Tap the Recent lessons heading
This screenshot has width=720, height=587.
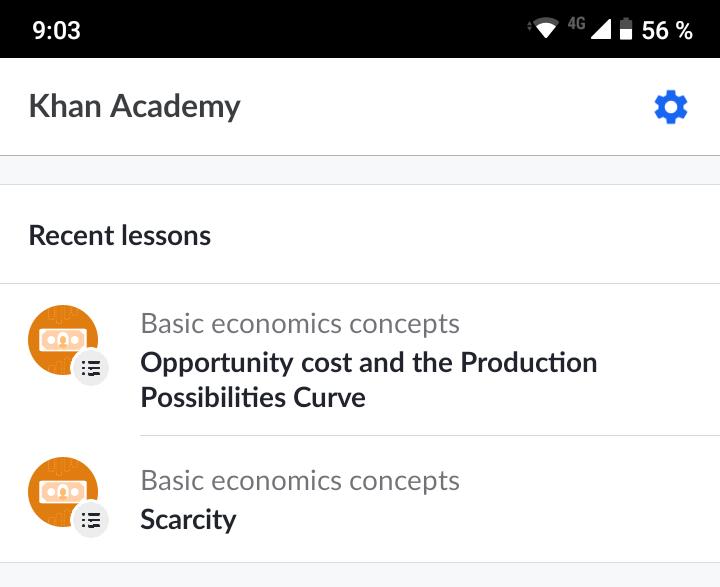point(120,236)
